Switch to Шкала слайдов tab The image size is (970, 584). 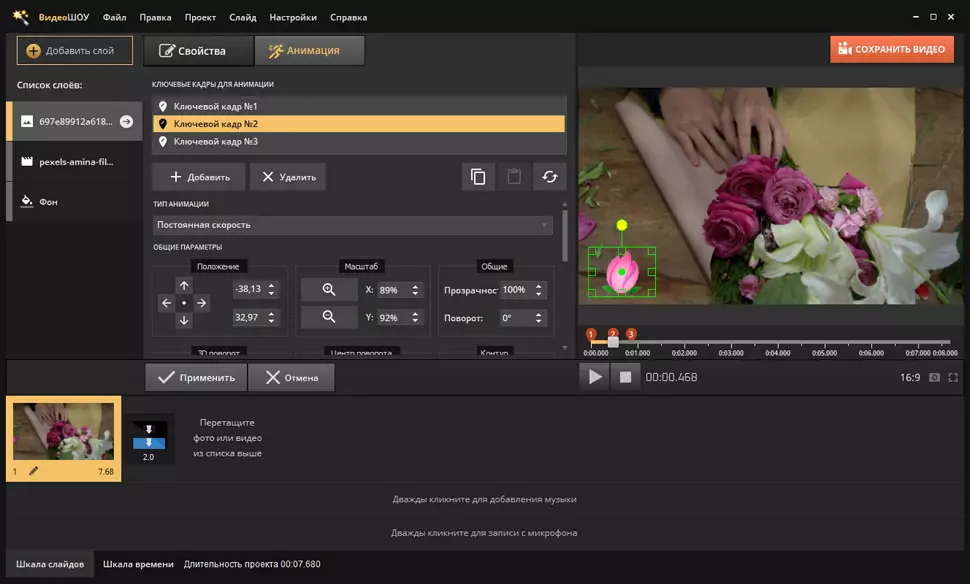[x=50, y=564]
